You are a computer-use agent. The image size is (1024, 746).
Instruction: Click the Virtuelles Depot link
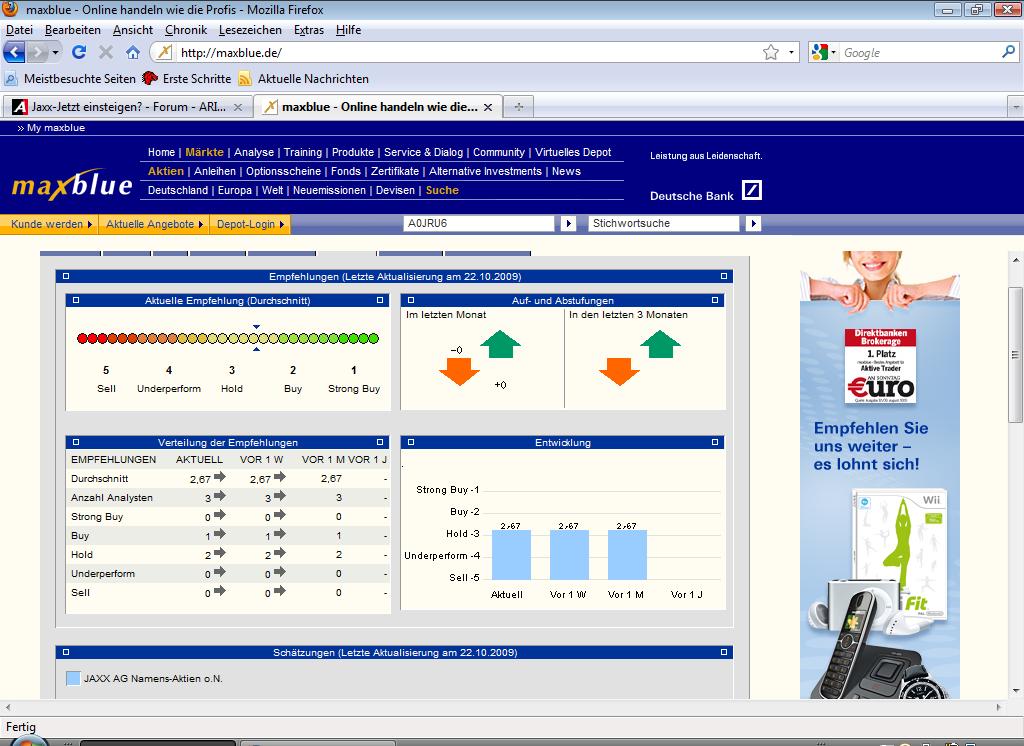573,152
